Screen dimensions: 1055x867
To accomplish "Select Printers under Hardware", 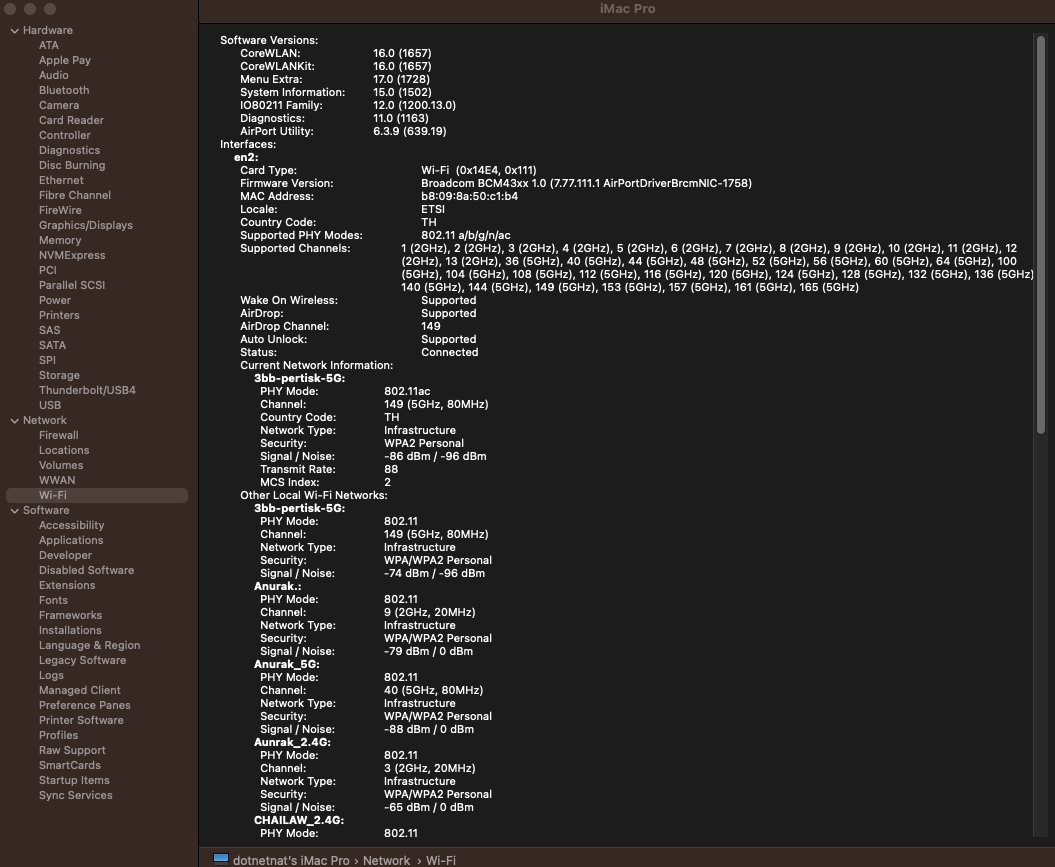I will point(59,315).
